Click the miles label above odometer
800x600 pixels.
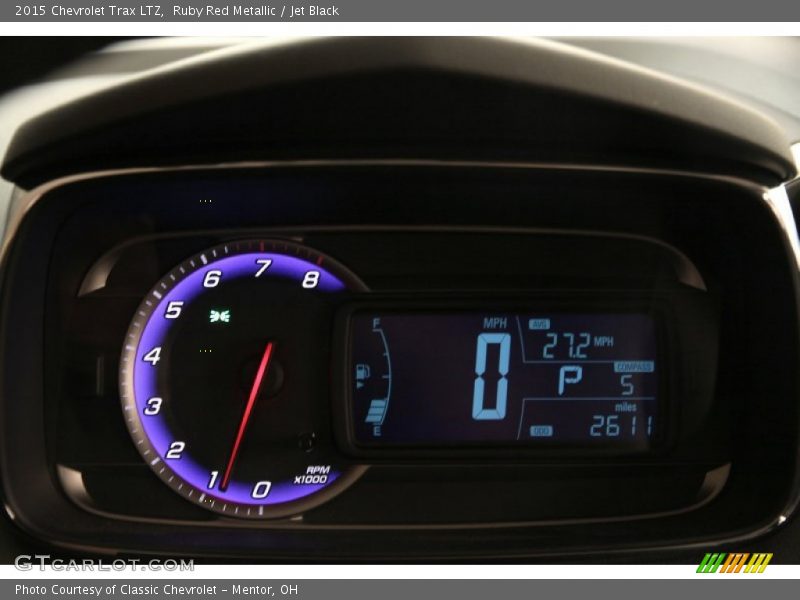click(626, 407)
